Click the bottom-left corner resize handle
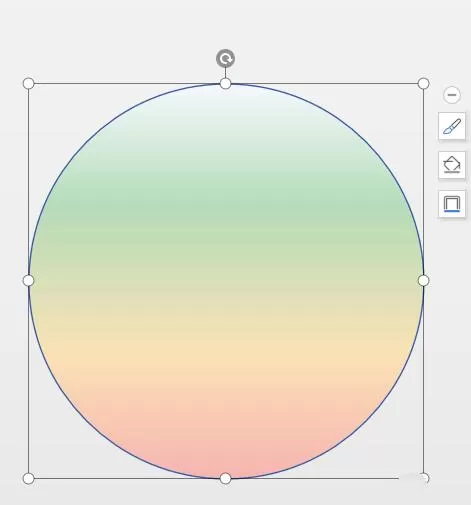Image resolution: width=471 pixels, height=505 pixels. (29, 479)
